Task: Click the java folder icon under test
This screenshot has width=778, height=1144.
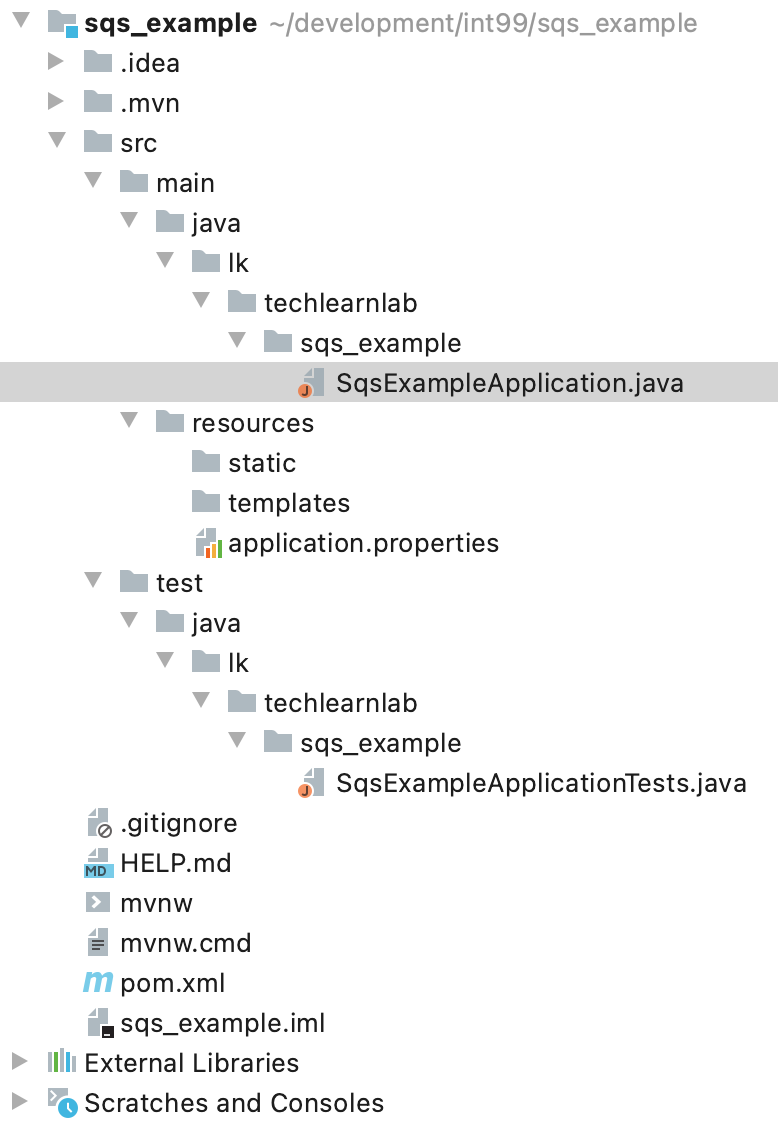Action: click(x=169, y=622)
